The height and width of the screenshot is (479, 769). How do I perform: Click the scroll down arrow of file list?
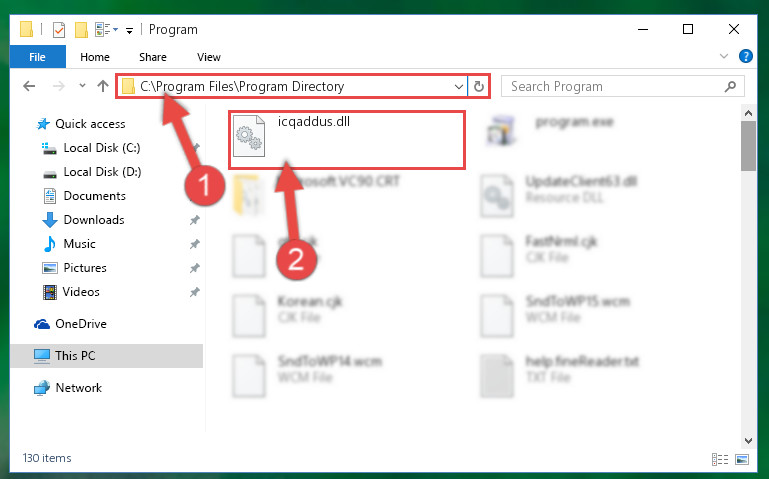point(748,440)
